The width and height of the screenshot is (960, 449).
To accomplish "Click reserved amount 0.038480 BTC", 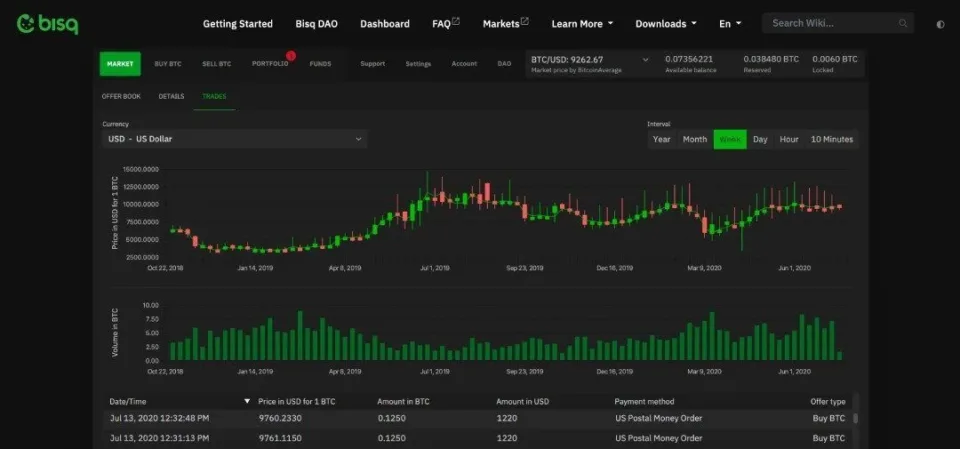I will 771,59.
